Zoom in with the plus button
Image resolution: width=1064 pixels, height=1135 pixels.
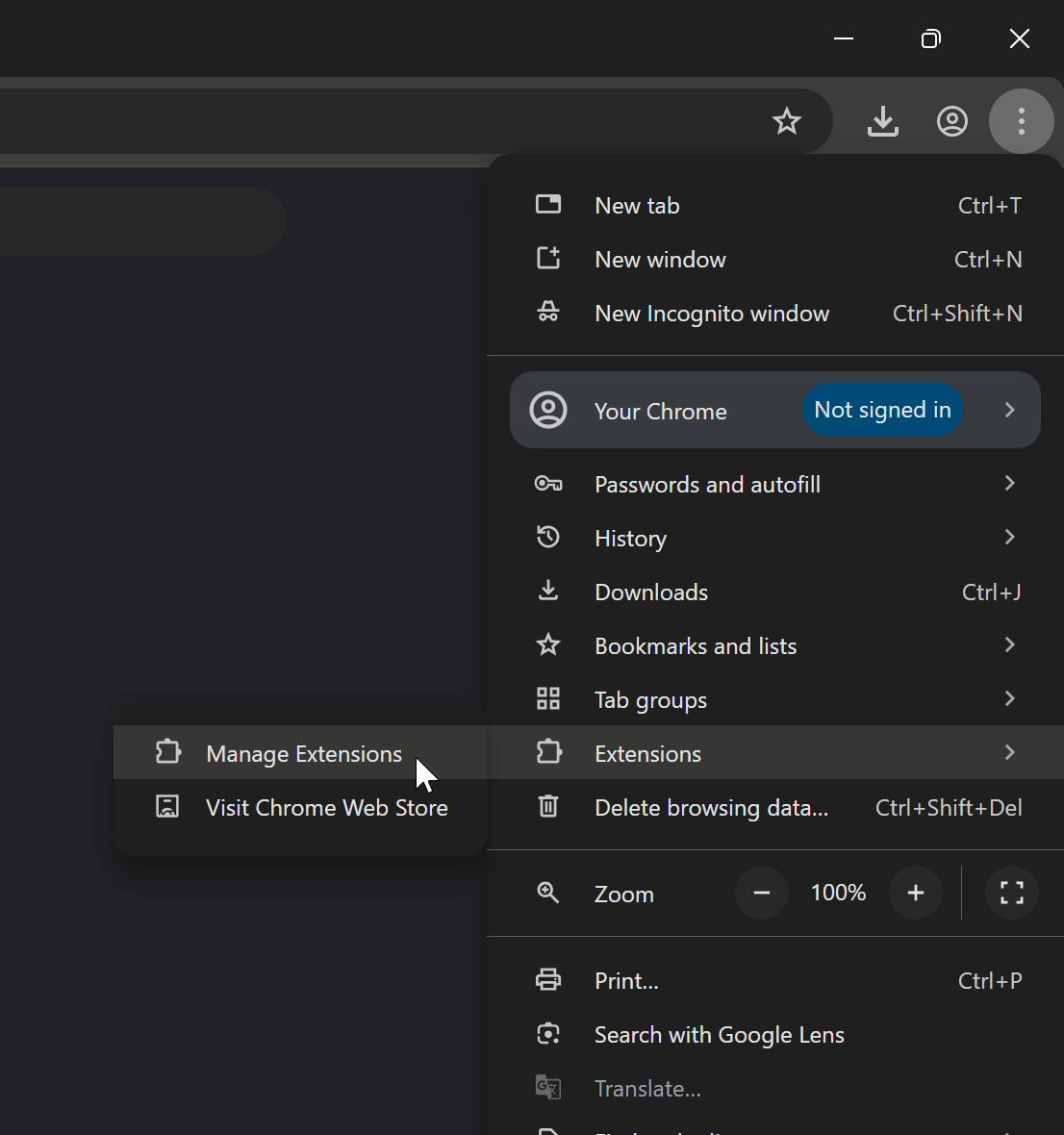pos(915,893)
